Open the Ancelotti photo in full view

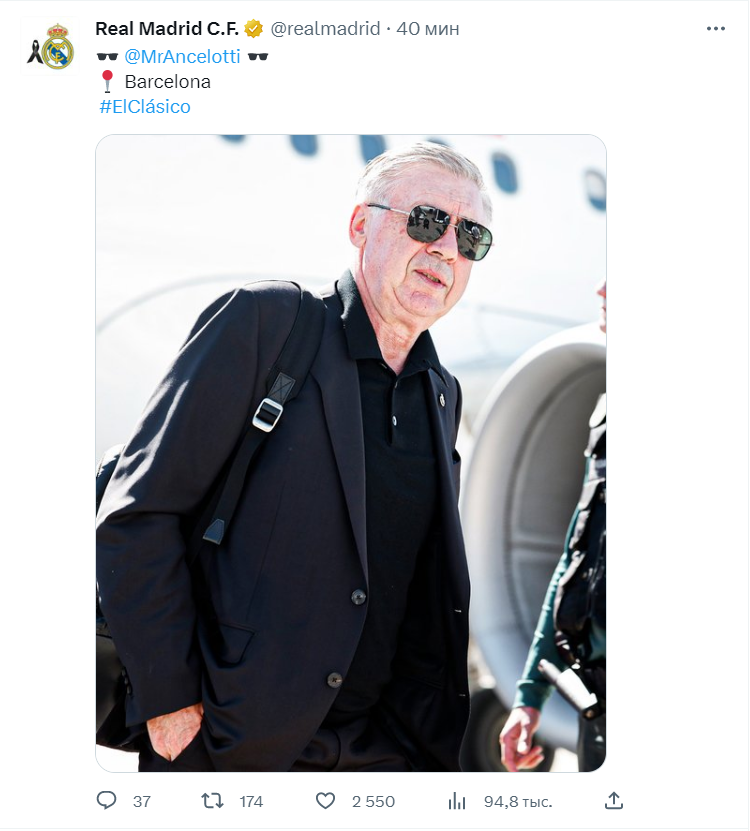pos(351,453)
